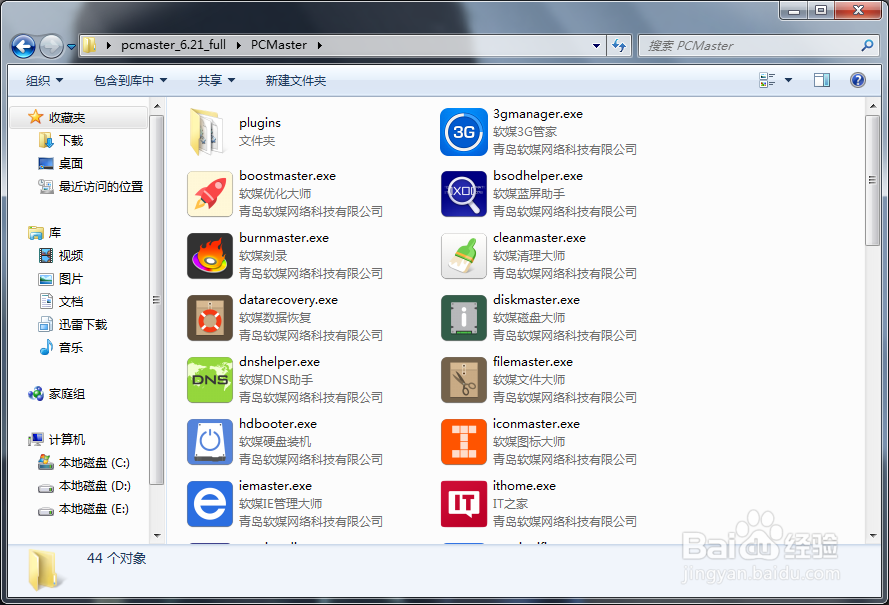Select 家庭组 in the navigation pane
The height and width of the screenshot is (605, 889).
[67, 394]
